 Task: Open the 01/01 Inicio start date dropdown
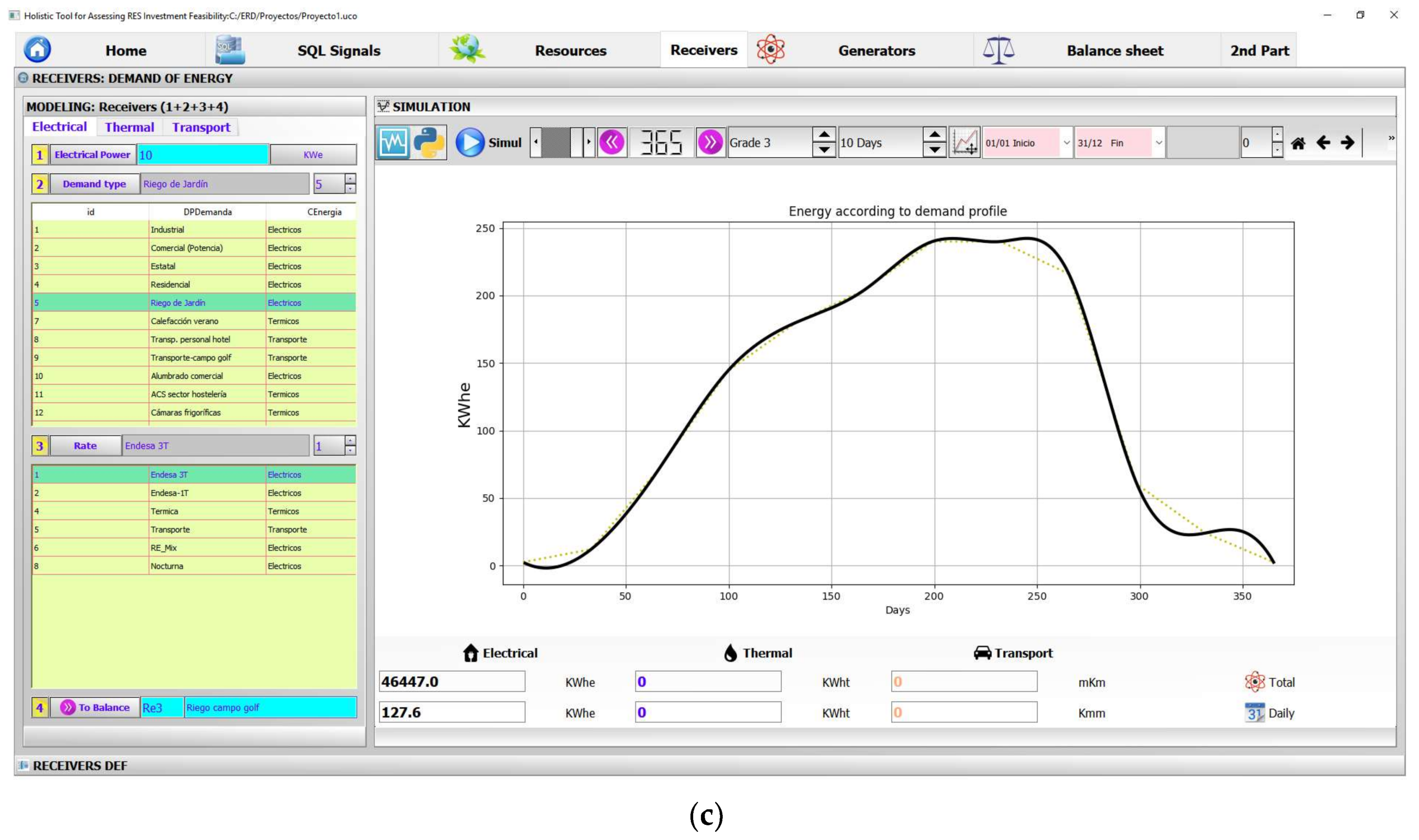click(x=1066, y=143)
